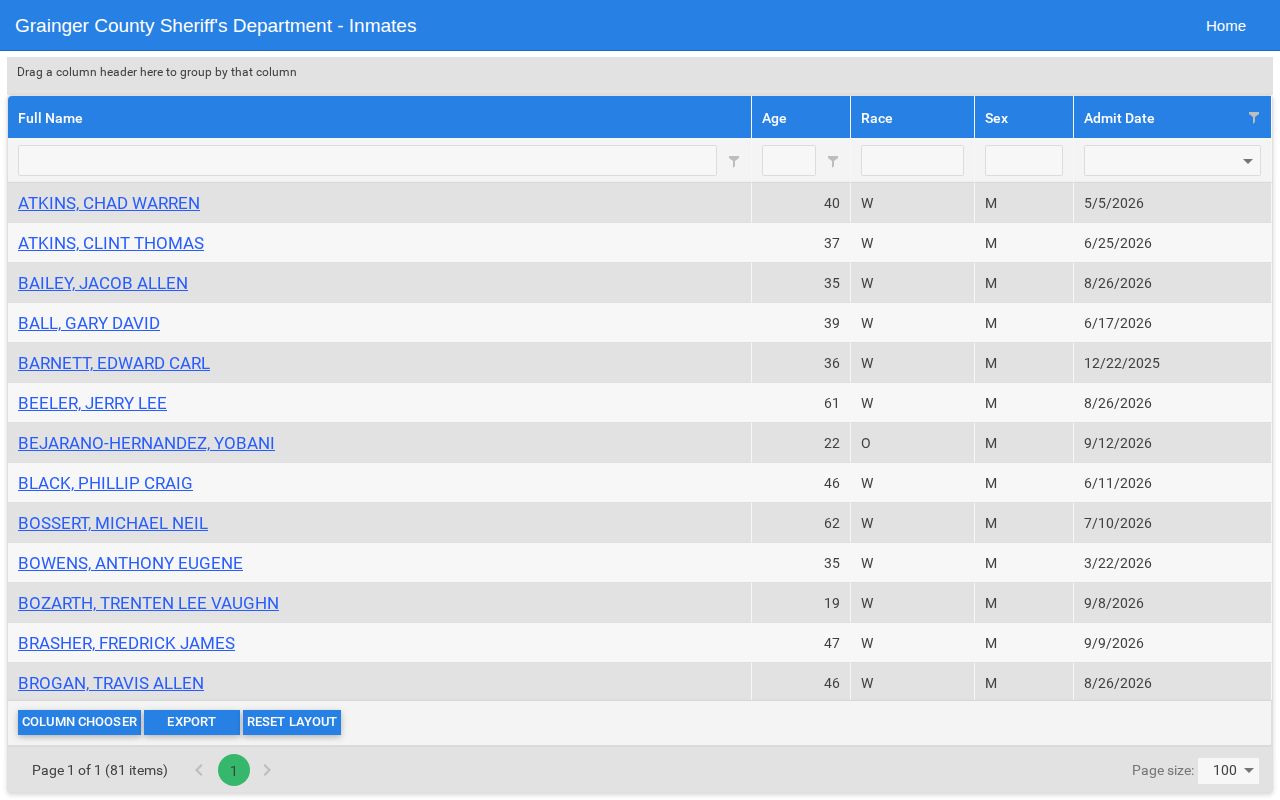This screenshot has width=1280, height=800.
Task: Click the Export button
Action: pyautogui.click(x=191, y=722)
